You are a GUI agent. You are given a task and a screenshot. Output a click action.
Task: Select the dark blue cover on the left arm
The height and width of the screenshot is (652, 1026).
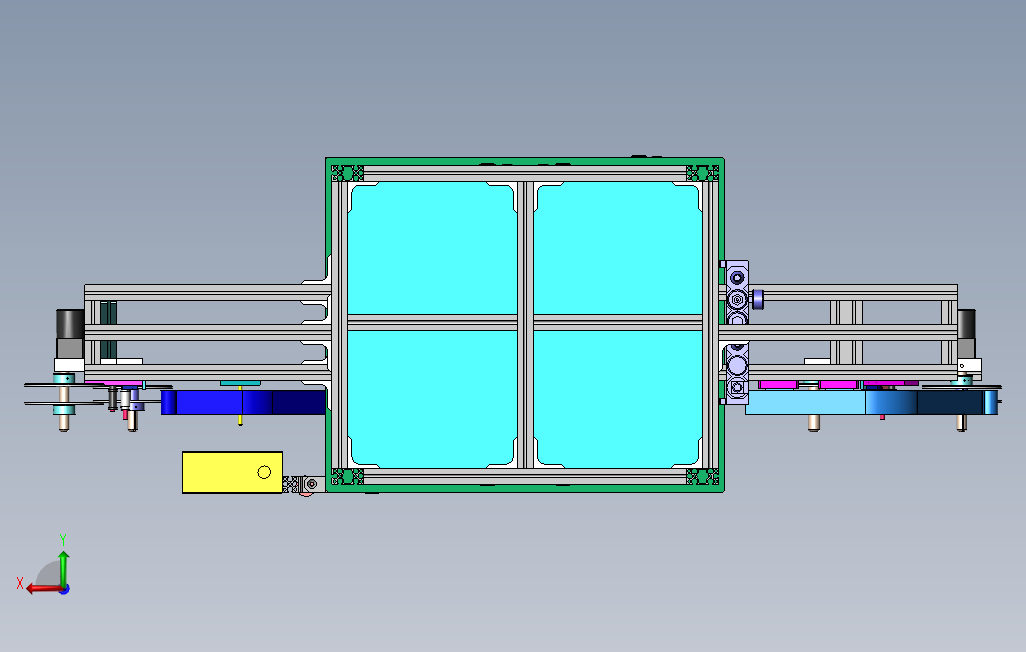[243, 402]
